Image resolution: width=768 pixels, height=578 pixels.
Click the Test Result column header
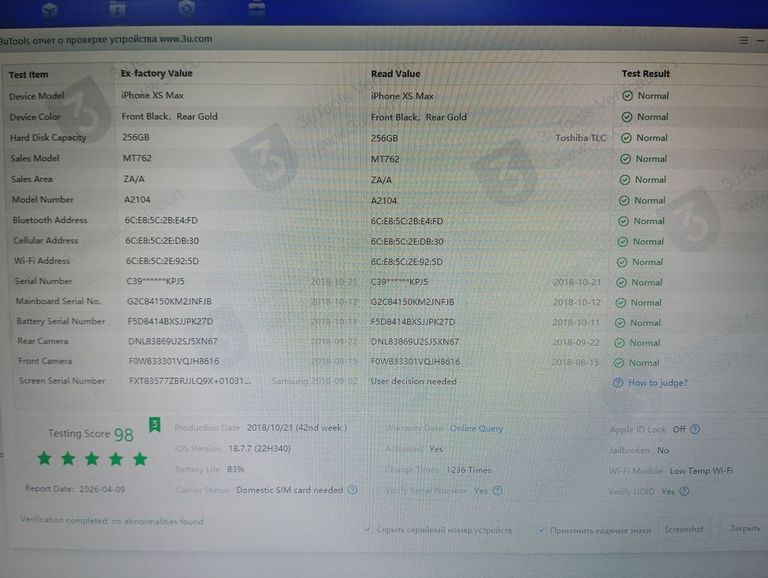pos(645,74)
